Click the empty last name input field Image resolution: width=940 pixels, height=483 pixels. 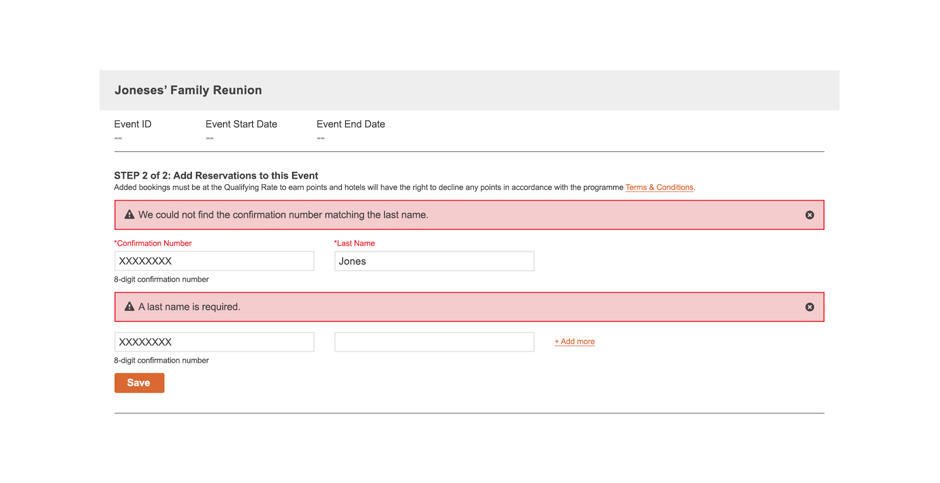434,342
